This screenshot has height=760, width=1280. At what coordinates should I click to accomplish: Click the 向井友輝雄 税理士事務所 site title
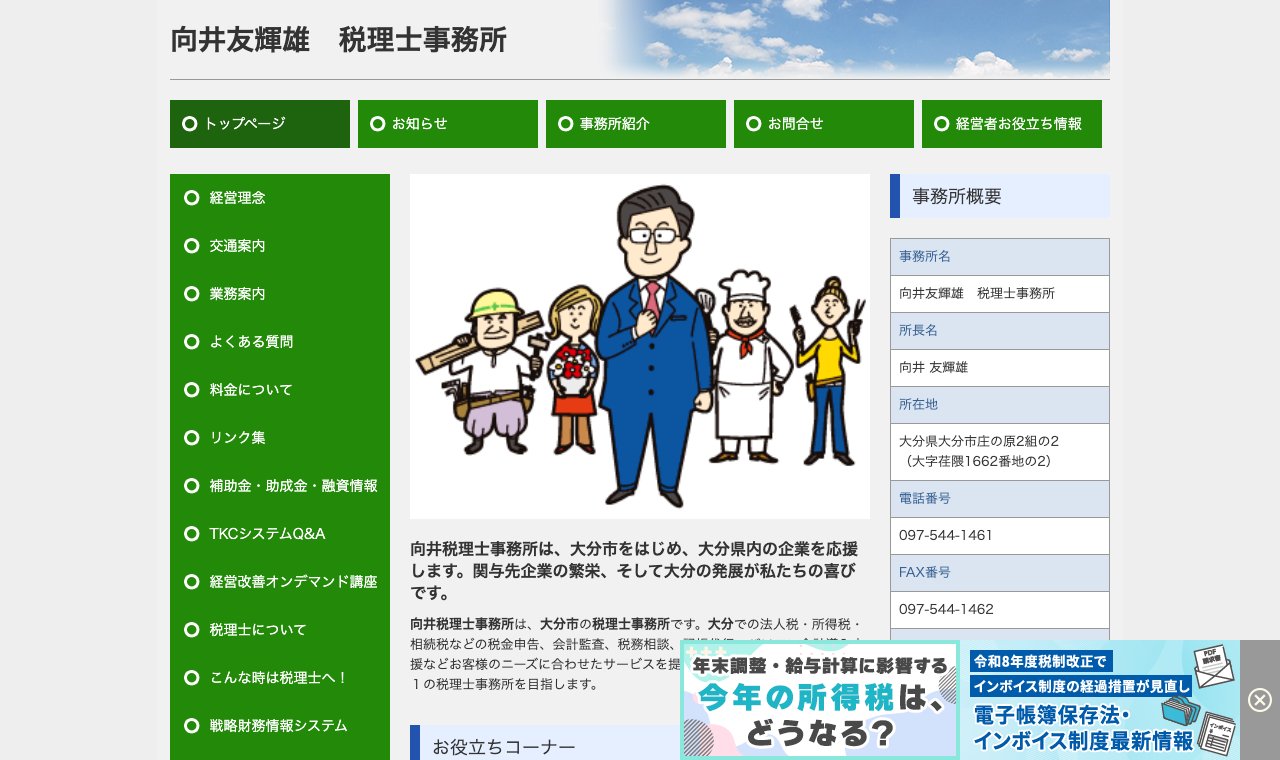[339, 40]
